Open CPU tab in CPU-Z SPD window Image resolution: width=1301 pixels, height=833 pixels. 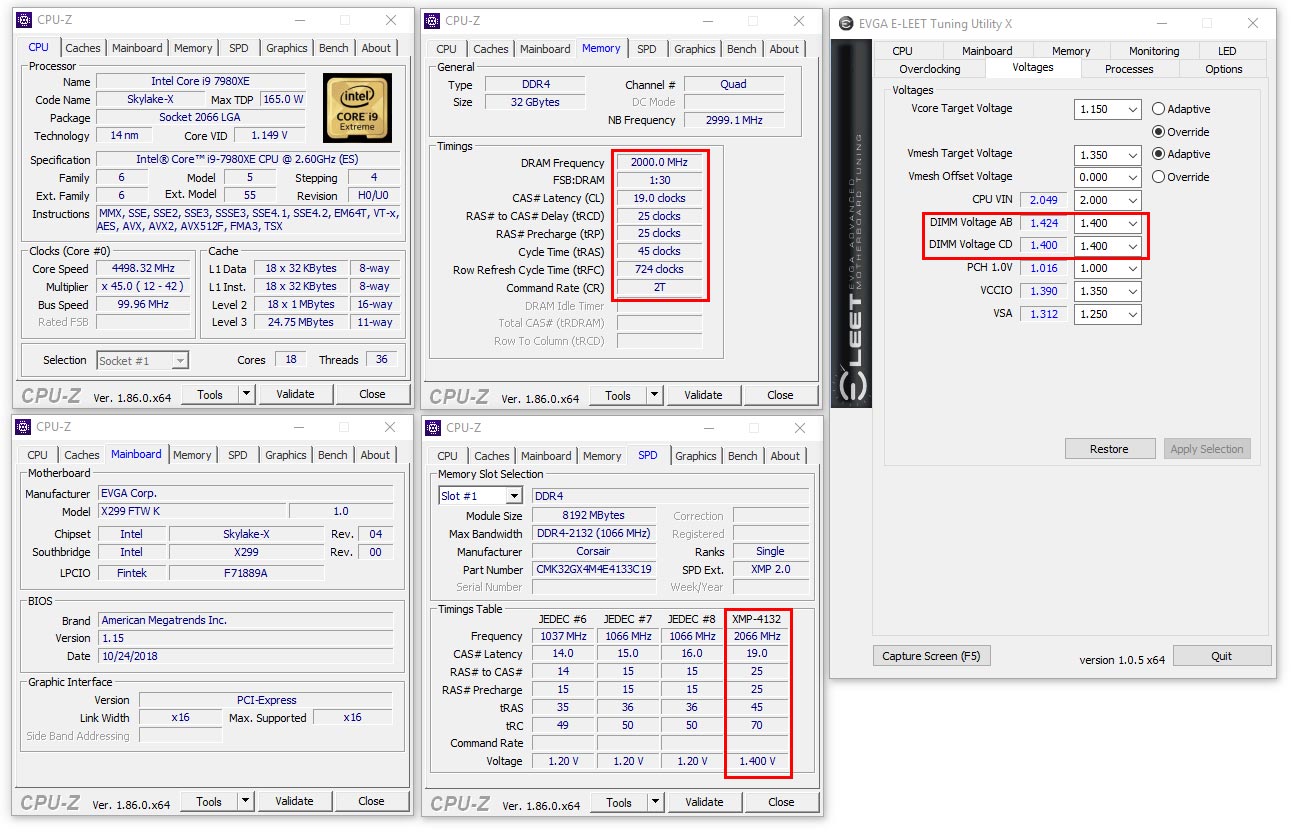[447, 456]
